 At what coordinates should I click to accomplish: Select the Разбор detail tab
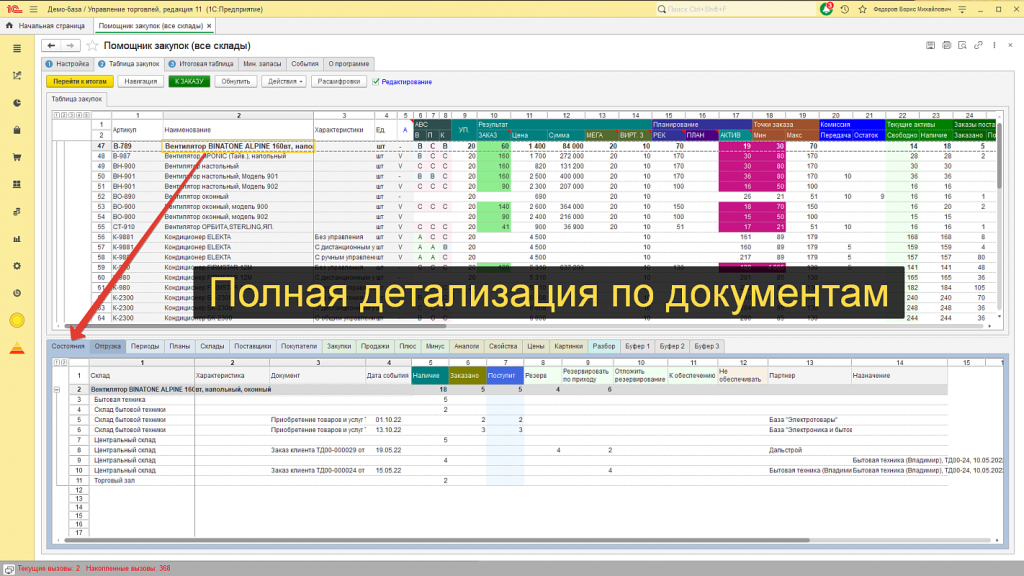(x=603, y=346)
